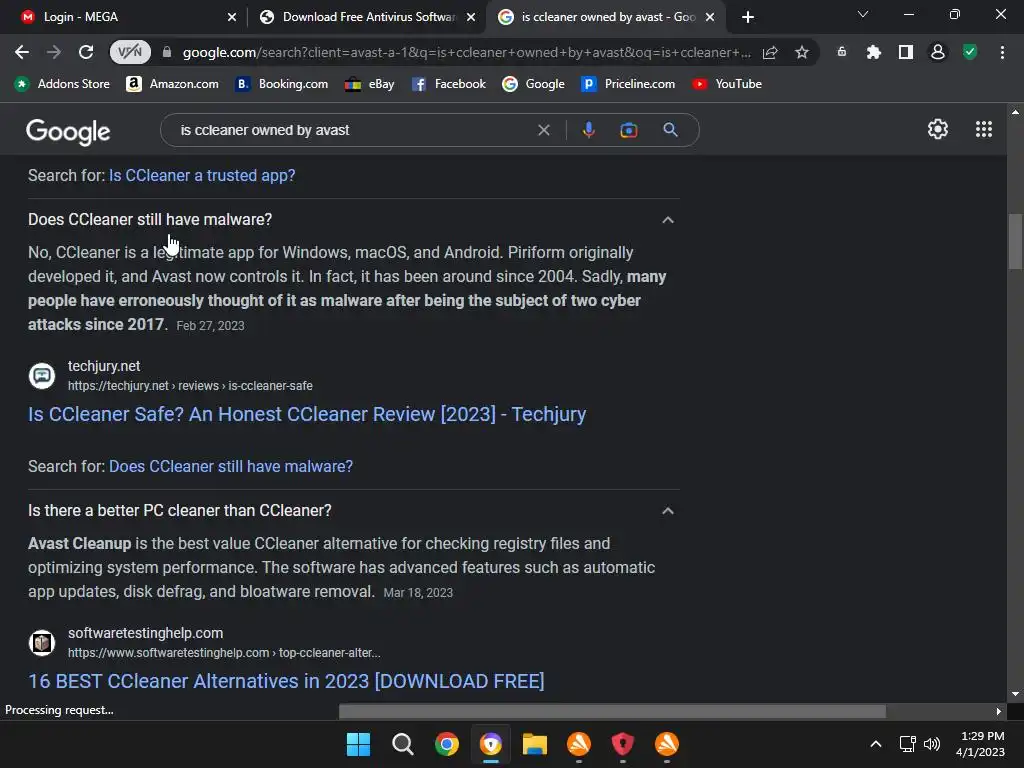
Task: Click the vertical scrollbar thumb
Action: pos(1015,241)
